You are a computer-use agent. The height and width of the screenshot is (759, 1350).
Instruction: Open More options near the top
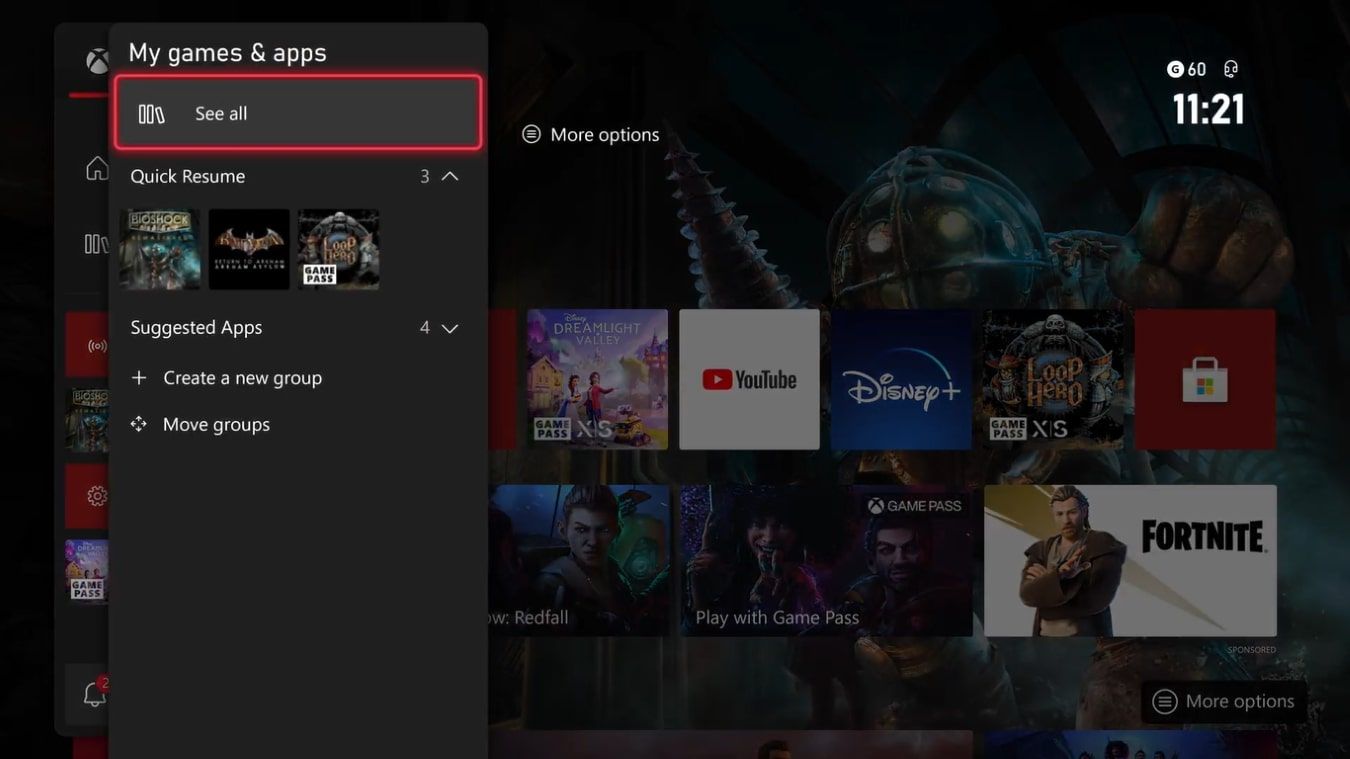(591, 135)
